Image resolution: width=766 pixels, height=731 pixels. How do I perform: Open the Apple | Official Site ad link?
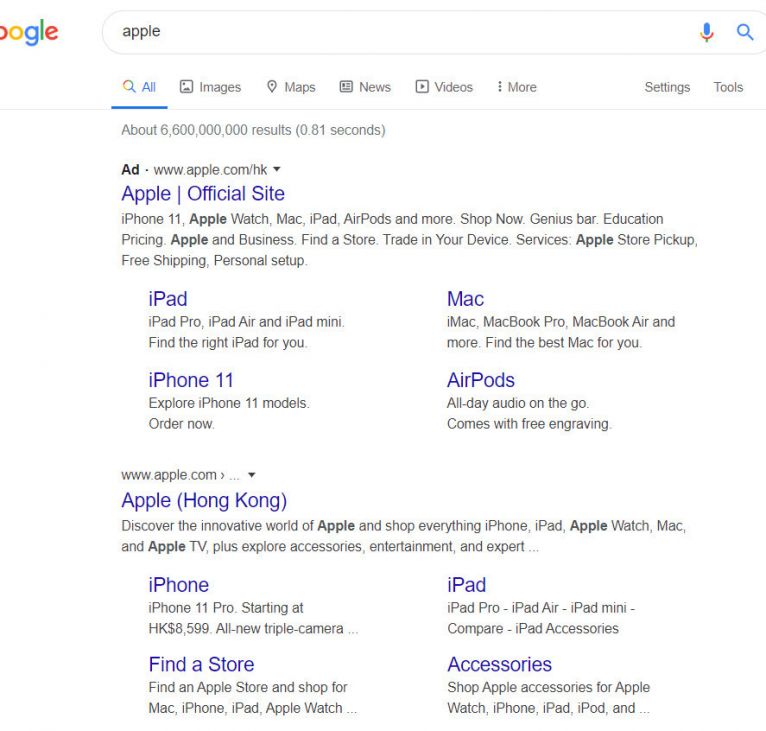tap(203, 194)
